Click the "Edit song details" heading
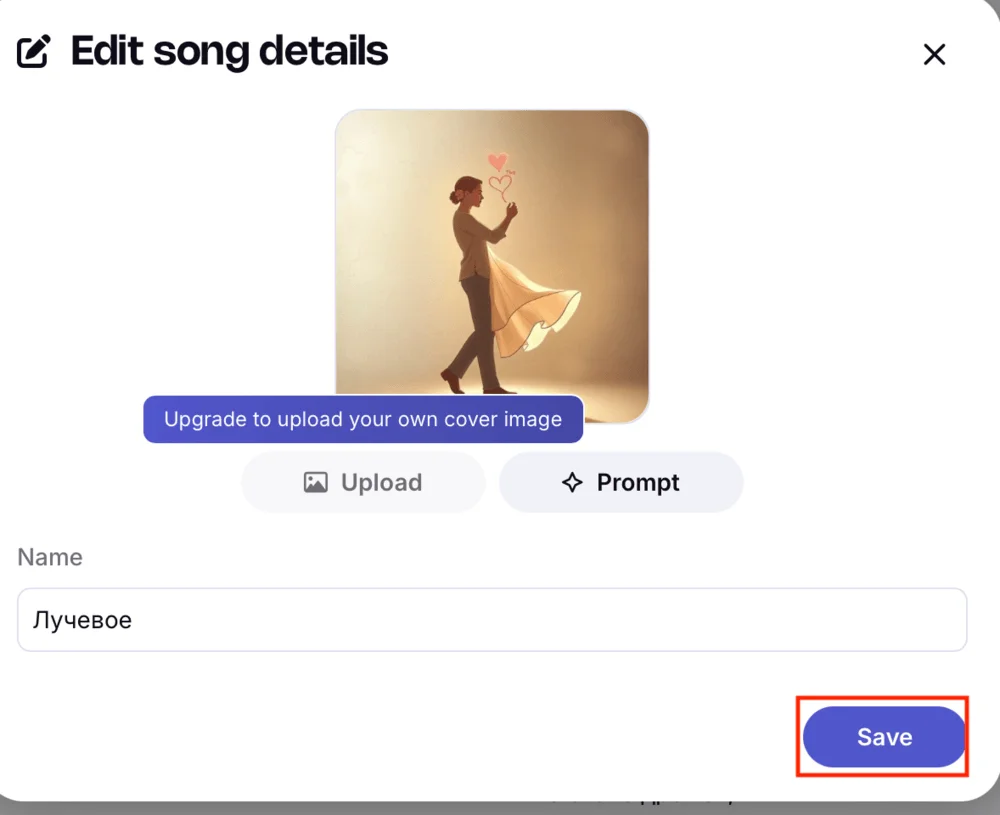The width and height of the screenshot is (1000, 815). click(229, 51)
